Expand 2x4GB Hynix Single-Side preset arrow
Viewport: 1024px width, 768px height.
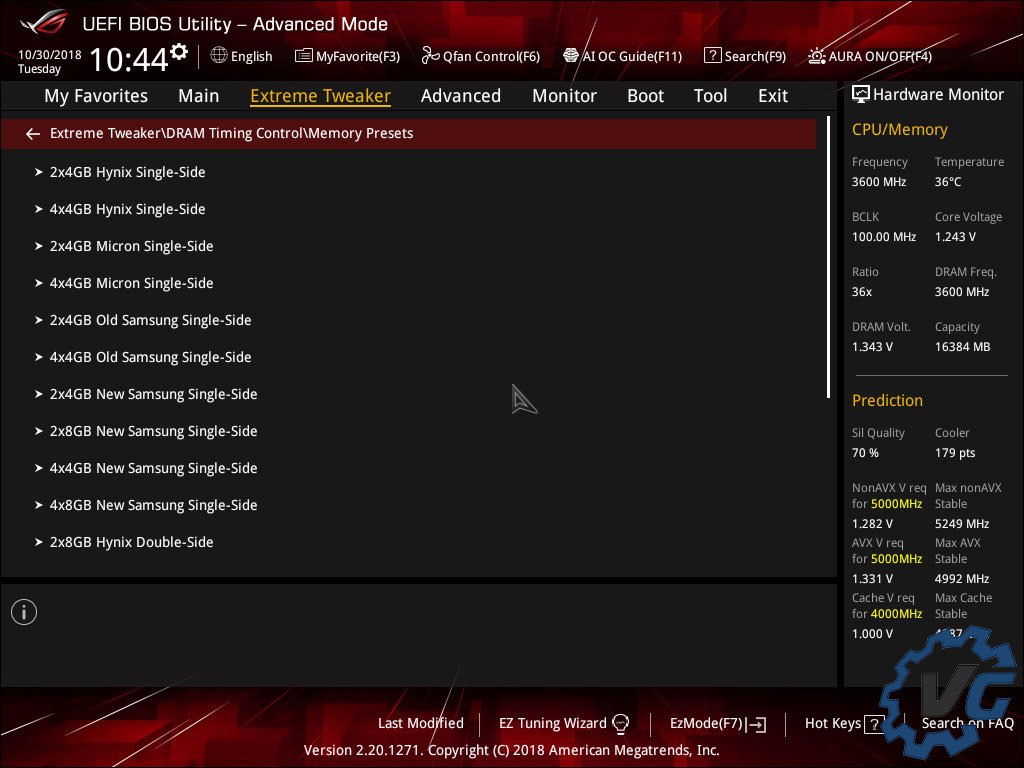(39, 172)
